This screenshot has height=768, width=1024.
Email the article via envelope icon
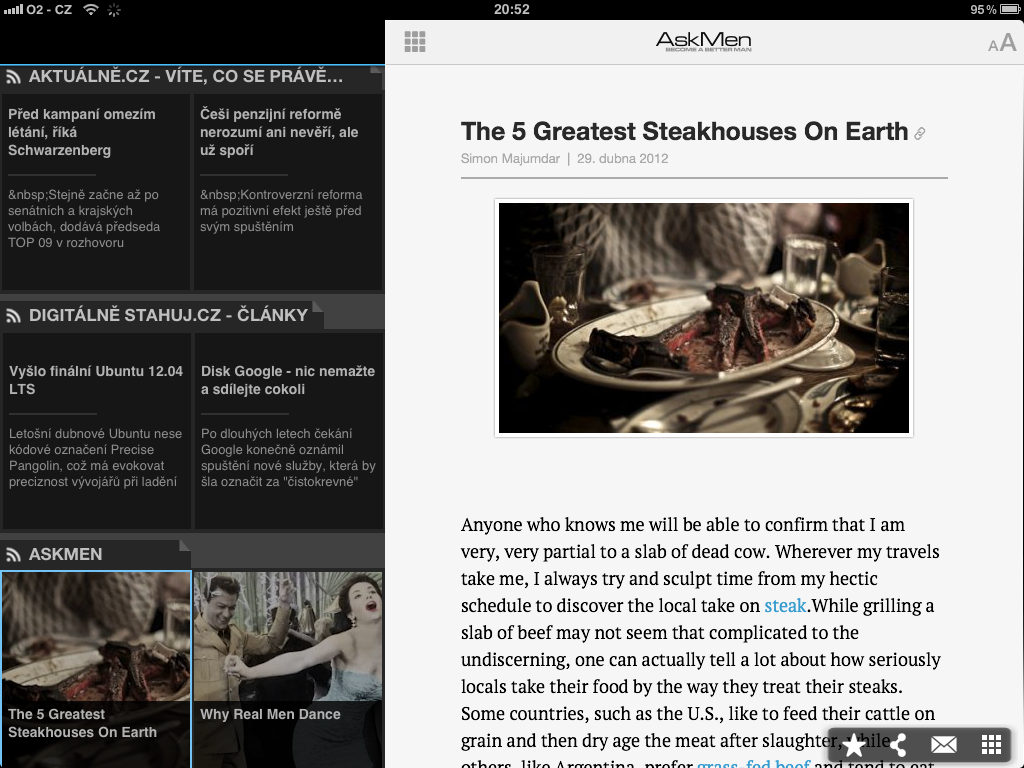point(944,744)
